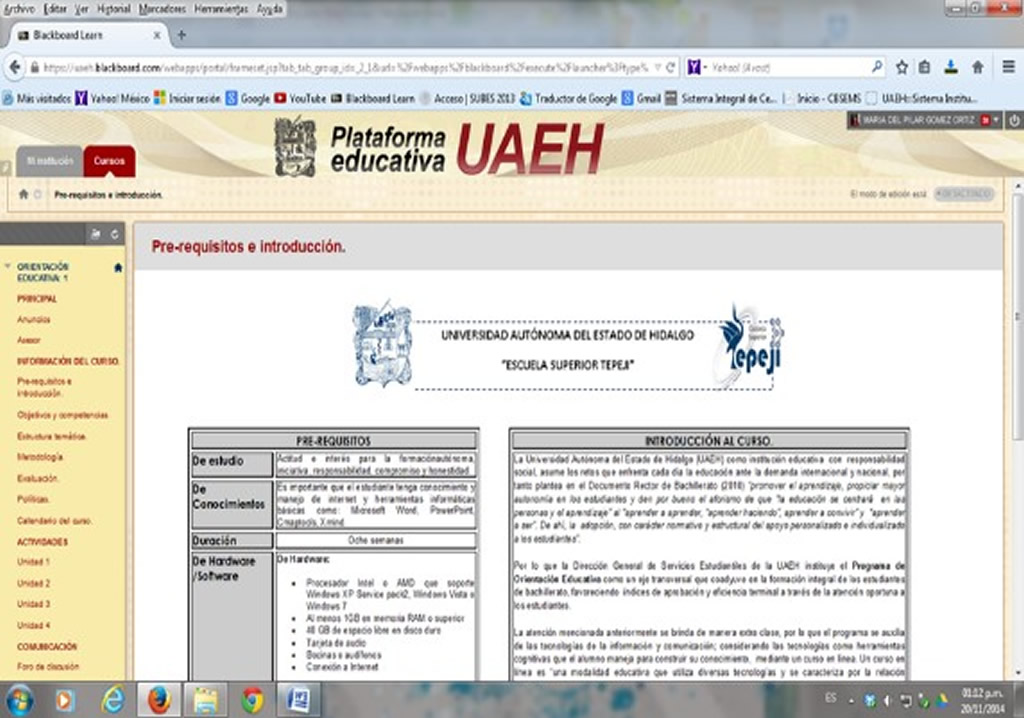
Task: Open the address bar history dropdown arrow
Action: (658, 67)
